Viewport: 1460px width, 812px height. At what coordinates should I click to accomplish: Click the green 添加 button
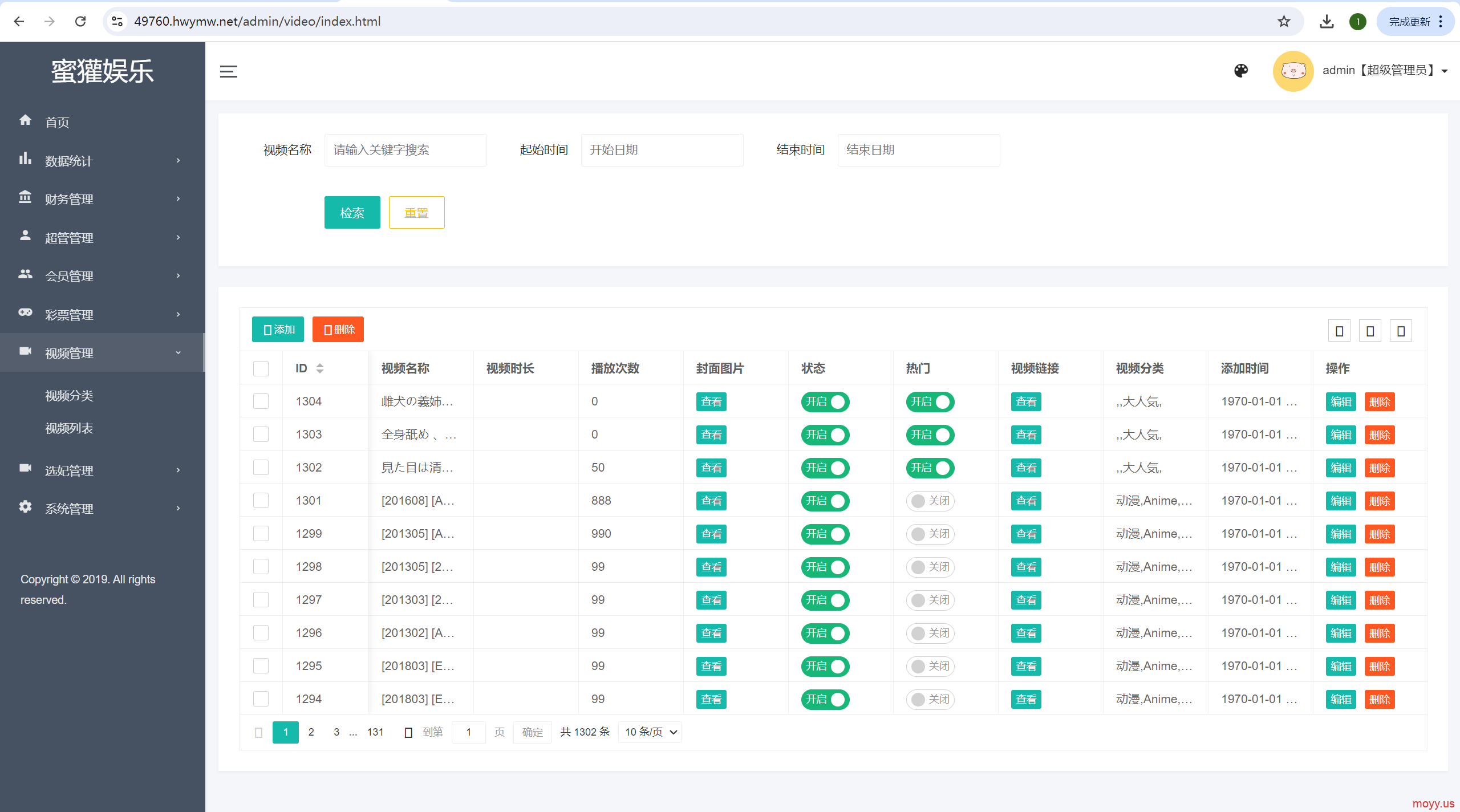pyautogui.click(x=278, y=330)
